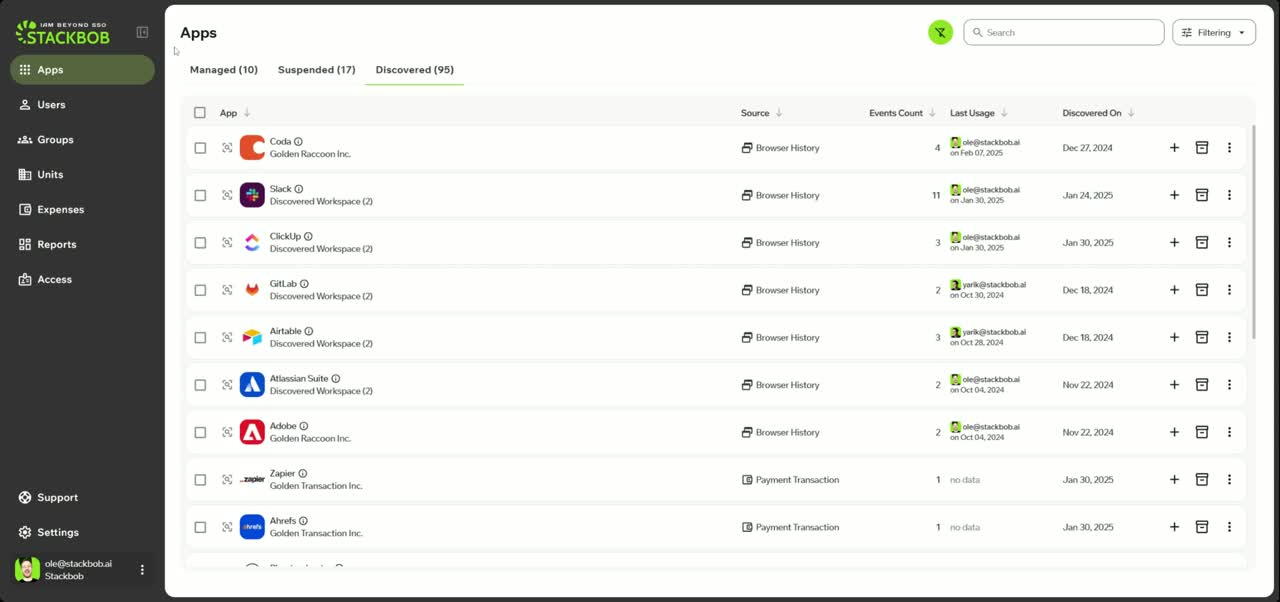Check the Coda row checkbox
1280x602 pixels.
click(x=200, y=148)
